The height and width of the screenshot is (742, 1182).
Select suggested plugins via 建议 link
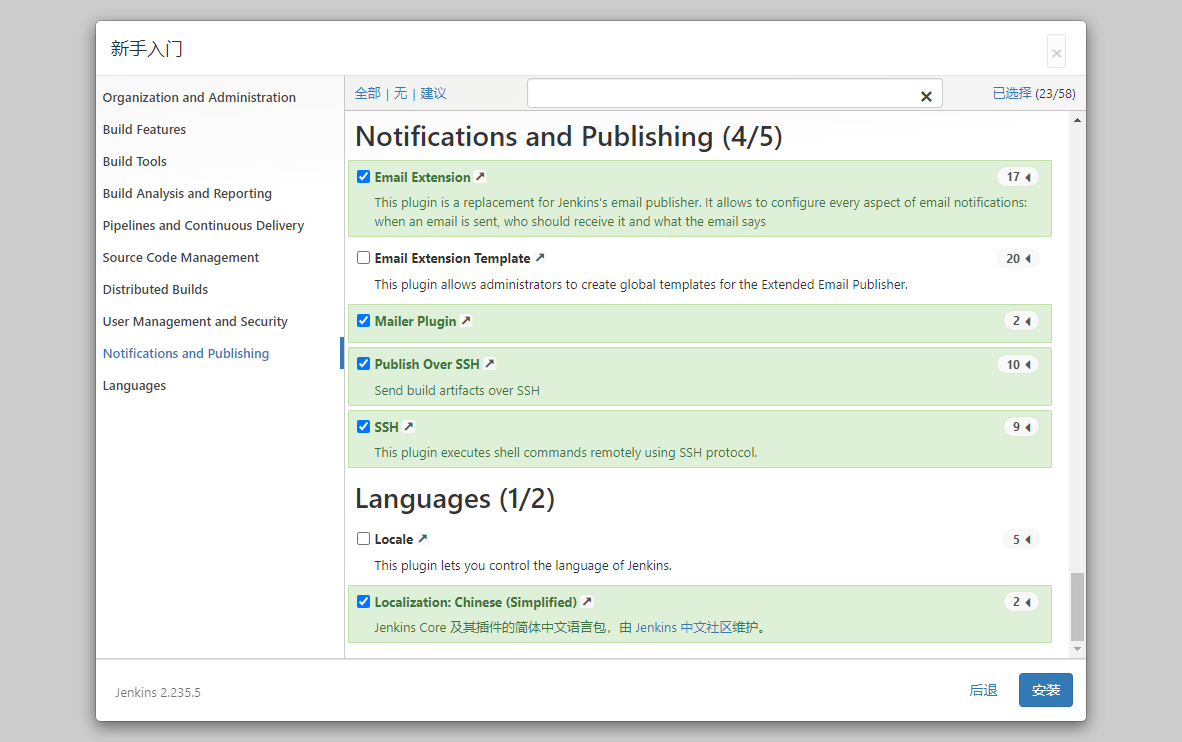(x=433, y=93)
